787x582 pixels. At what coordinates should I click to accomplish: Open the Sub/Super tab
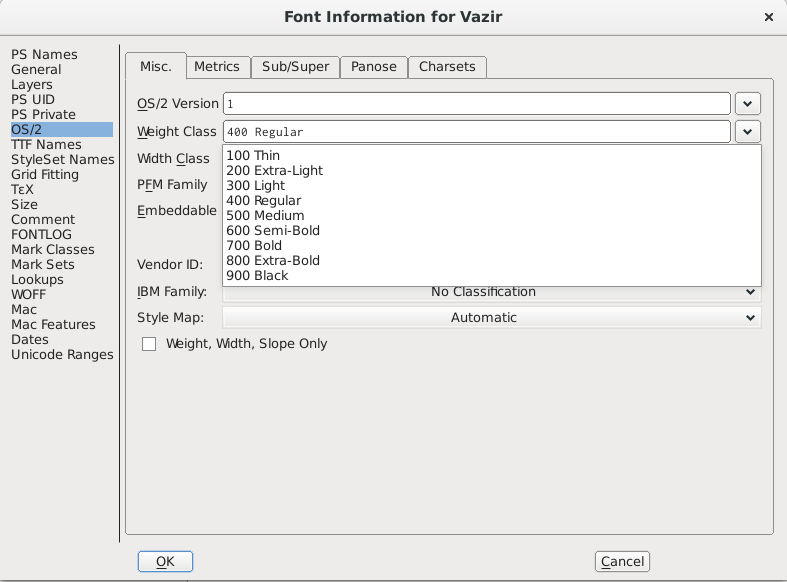click(295, 67)
